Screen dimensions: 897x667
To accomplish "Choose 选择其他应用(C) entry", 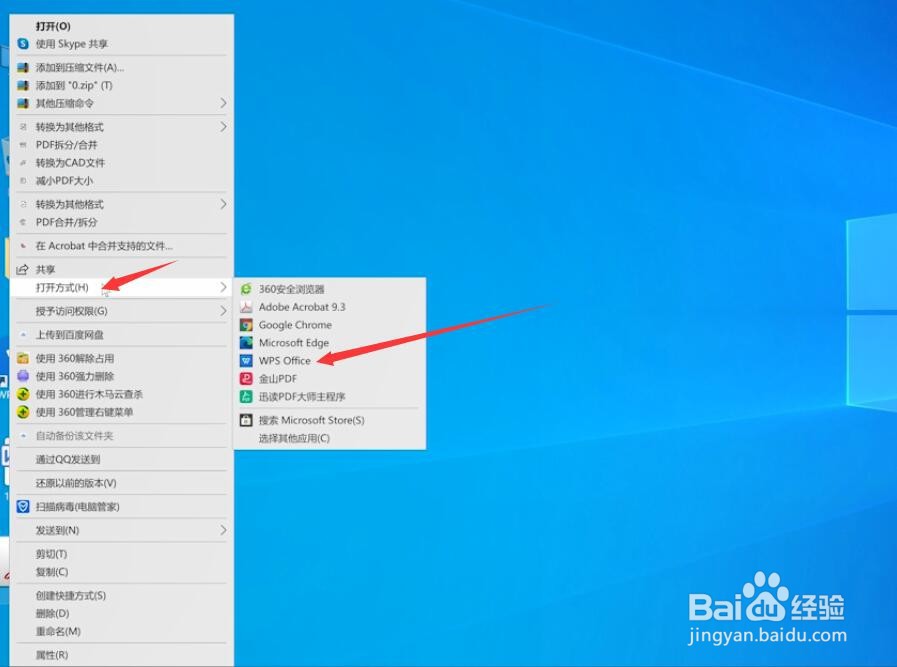I will pos(330,438).
